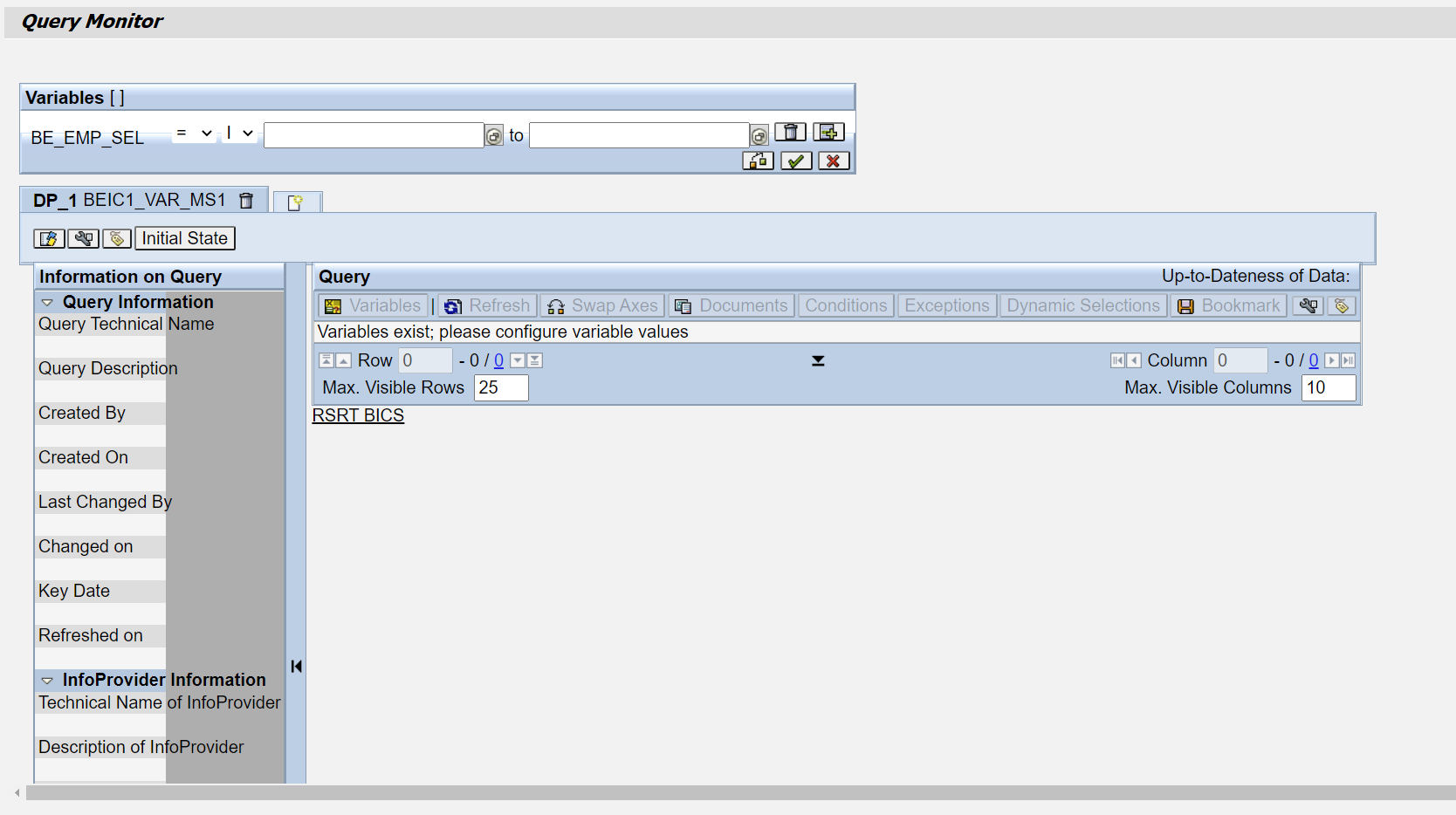The height and width of the screenshot is (815, 1456).
Task: Click the Refresh toolbar button
Action: tap(488, 305)
